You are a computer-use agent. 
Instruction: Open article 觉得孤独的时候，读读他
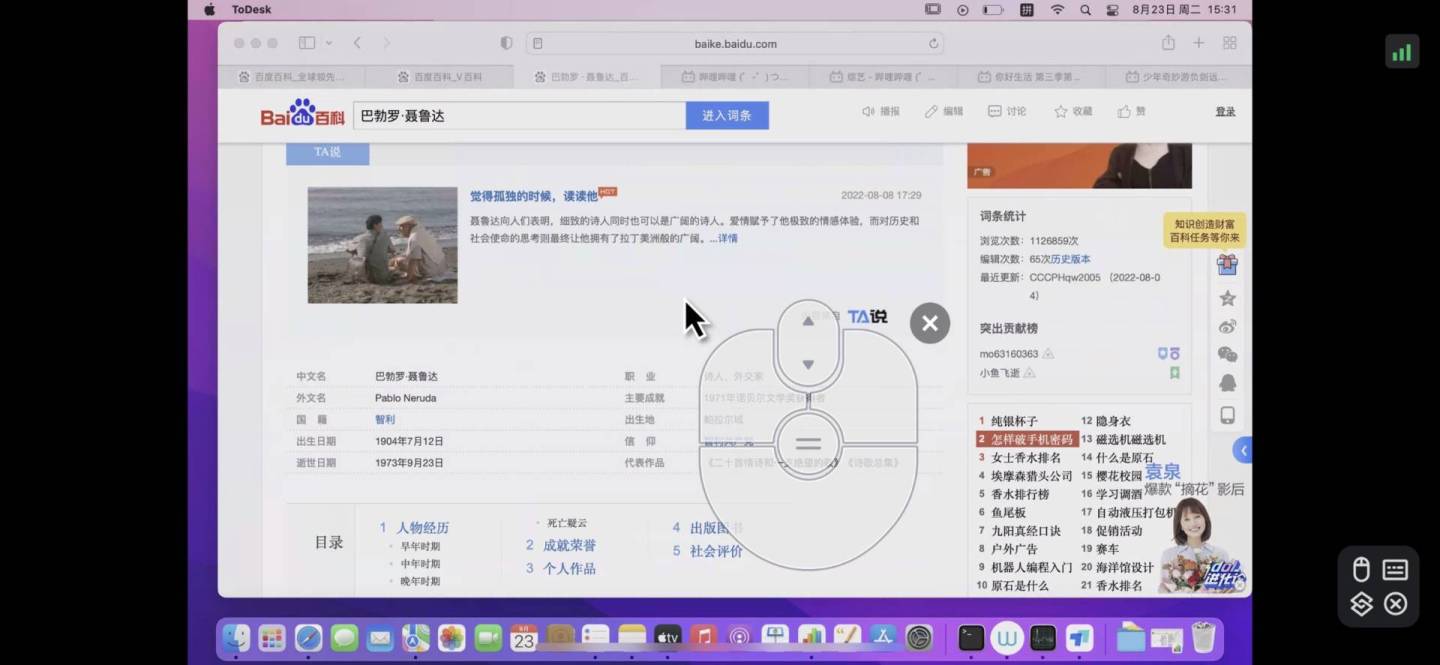coord(534,196)
